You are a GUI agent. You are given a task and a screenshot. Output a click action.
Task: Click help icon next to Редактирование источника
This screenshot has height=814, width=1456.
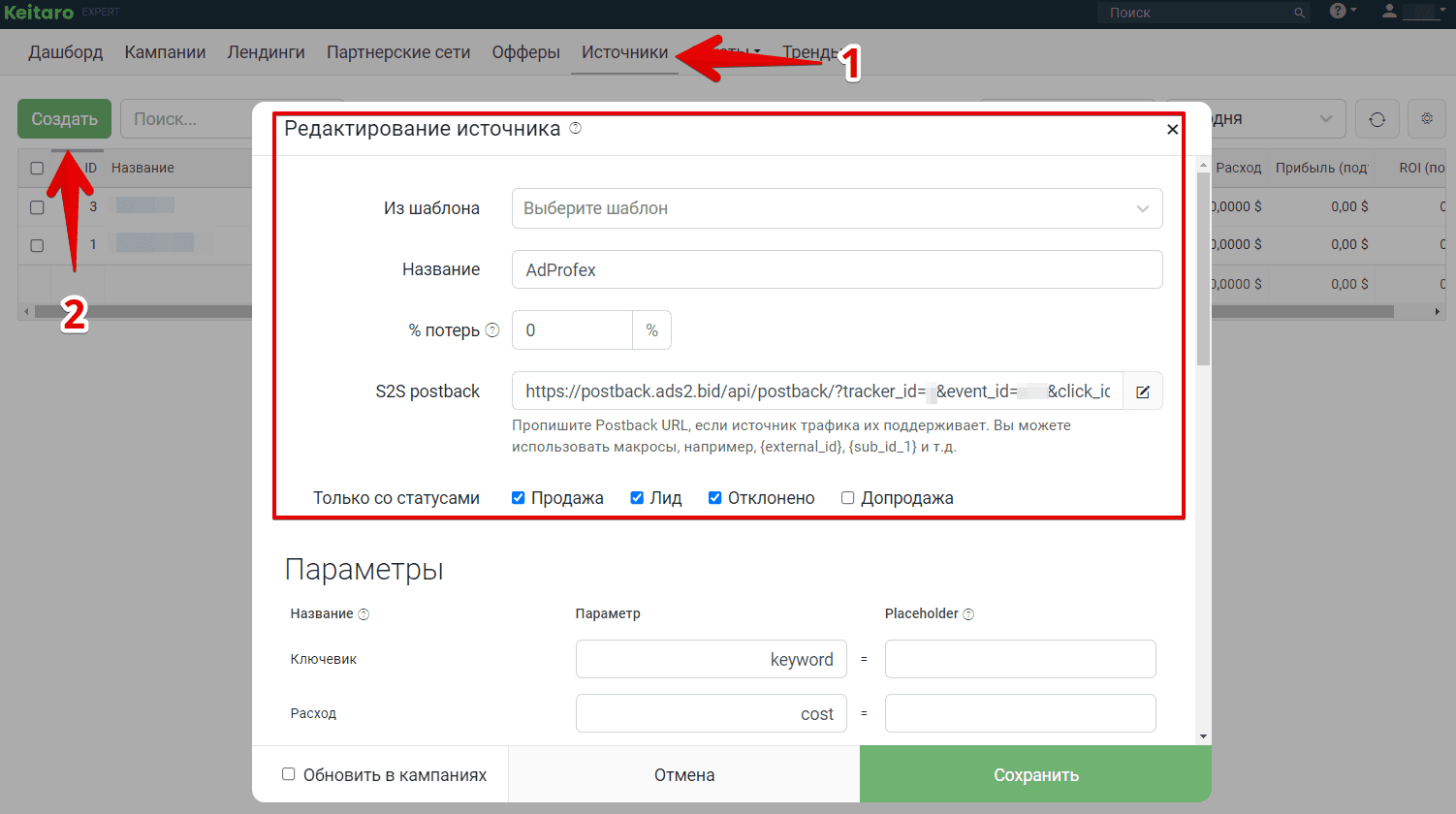tap(576, 128)
